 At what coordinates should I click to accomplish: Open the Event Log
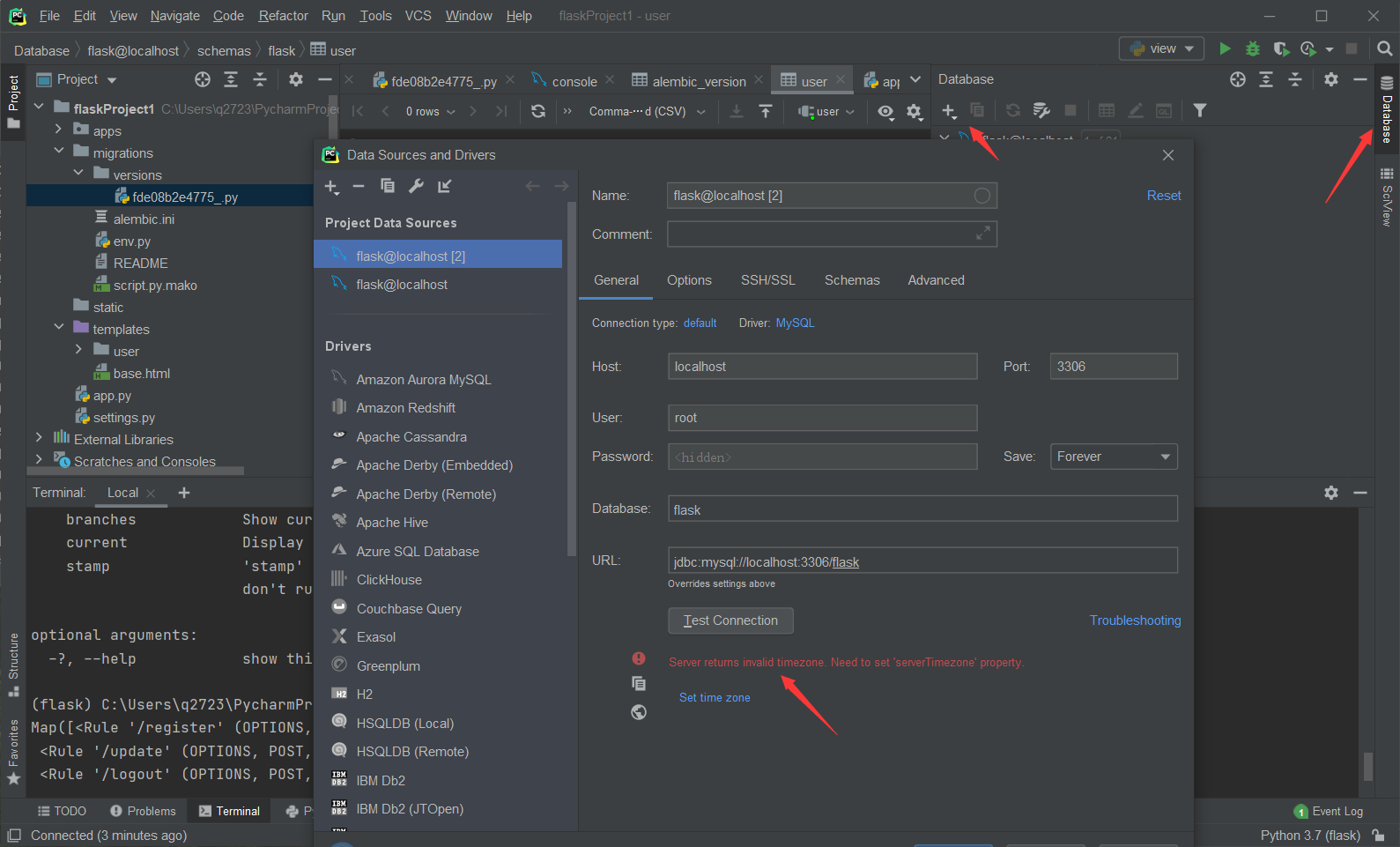point(1328,811)
